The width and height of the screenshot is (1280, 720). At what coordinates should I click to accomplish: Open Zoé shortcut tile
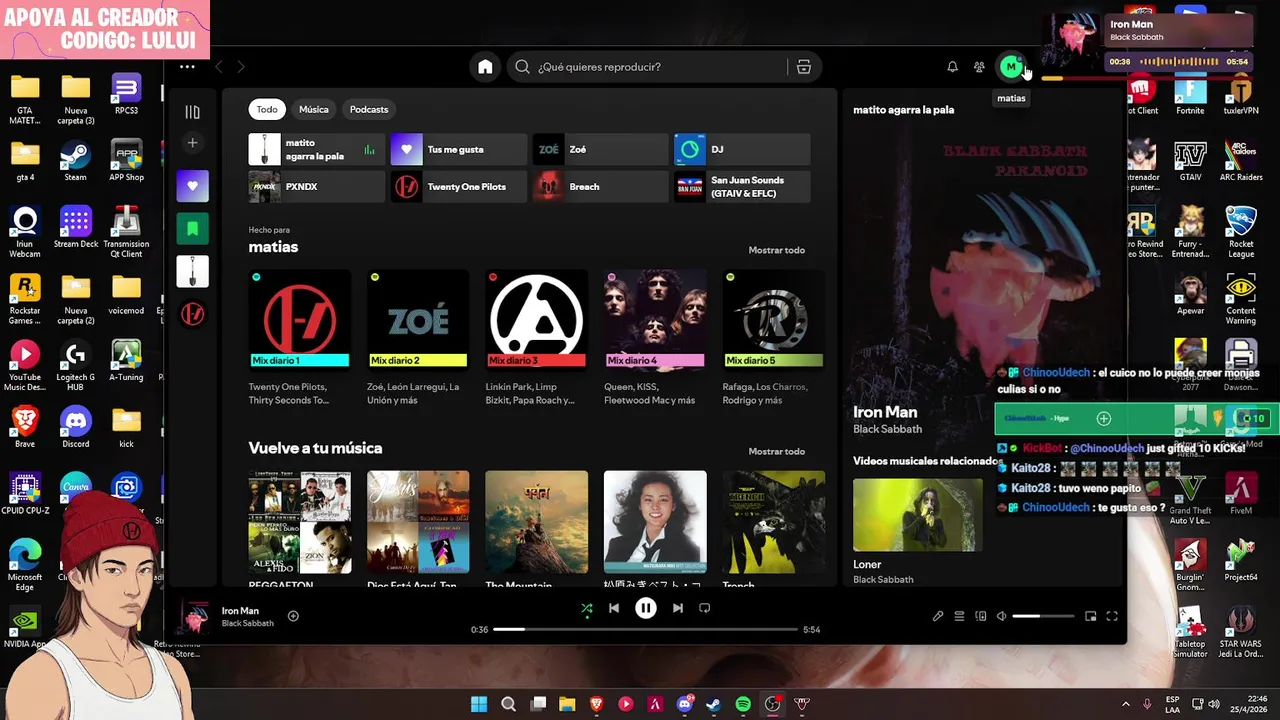coord(600,149)
